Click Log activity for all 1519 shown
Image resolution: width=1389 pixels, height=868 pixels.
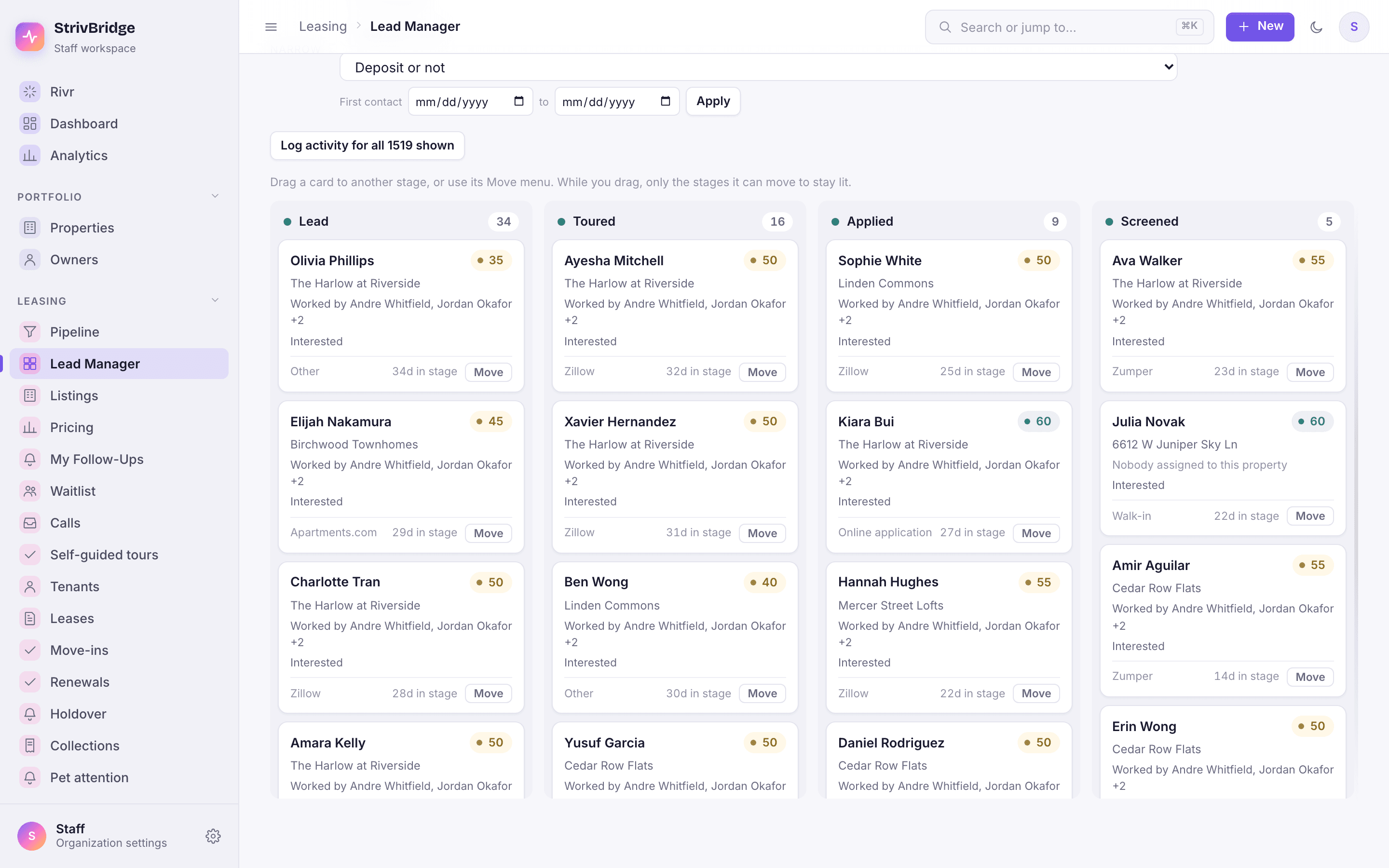(368, 145)
